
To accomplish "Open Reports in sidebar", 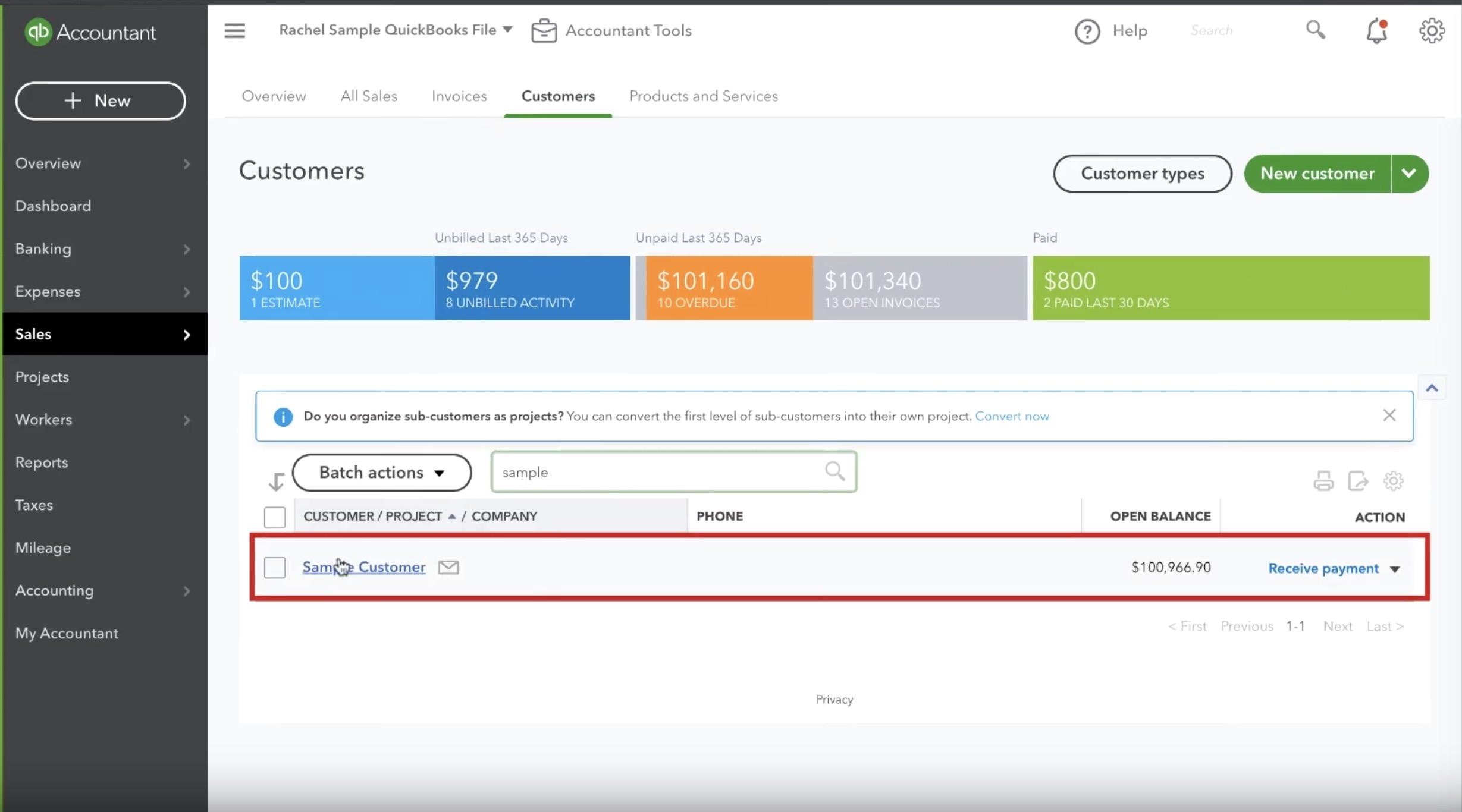I will (42, 462).
